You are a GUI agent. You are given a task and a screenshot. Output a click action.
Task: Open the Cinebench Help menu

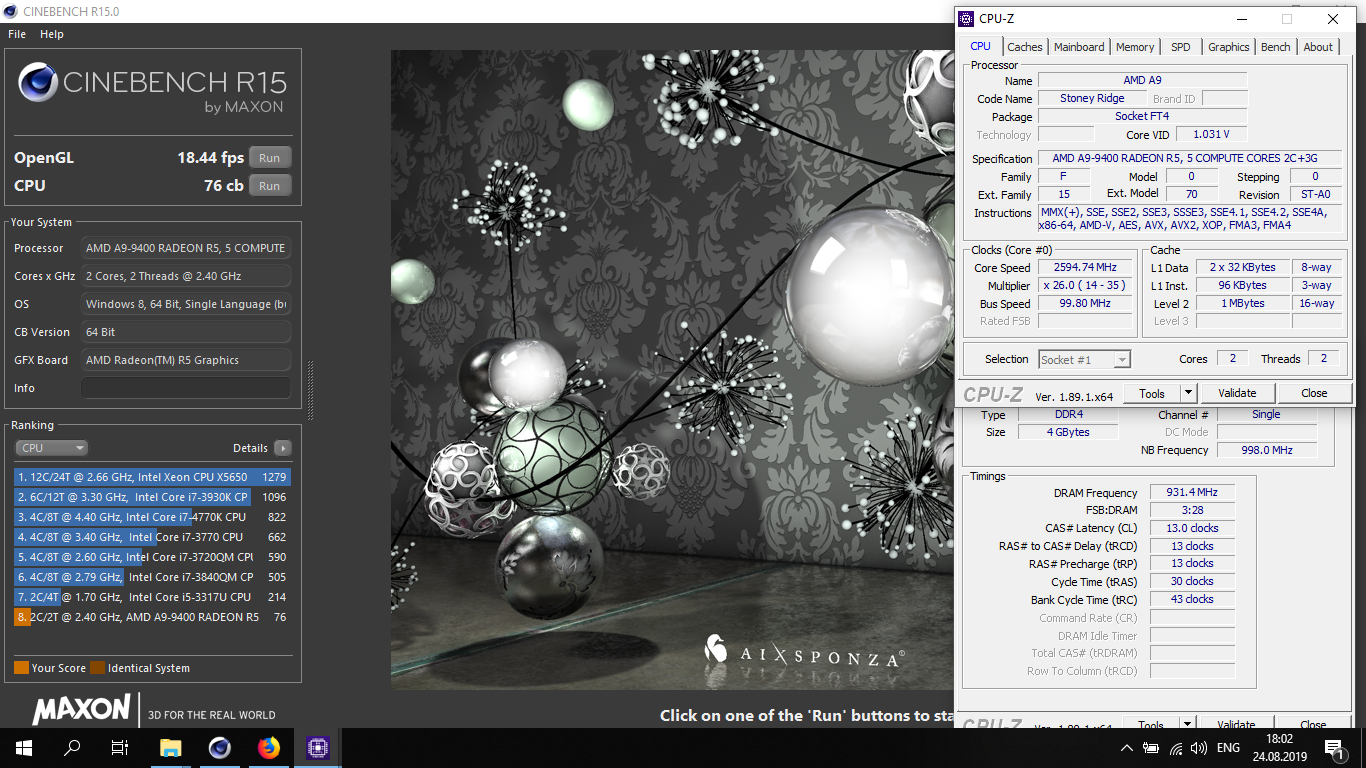coord(52,34)
